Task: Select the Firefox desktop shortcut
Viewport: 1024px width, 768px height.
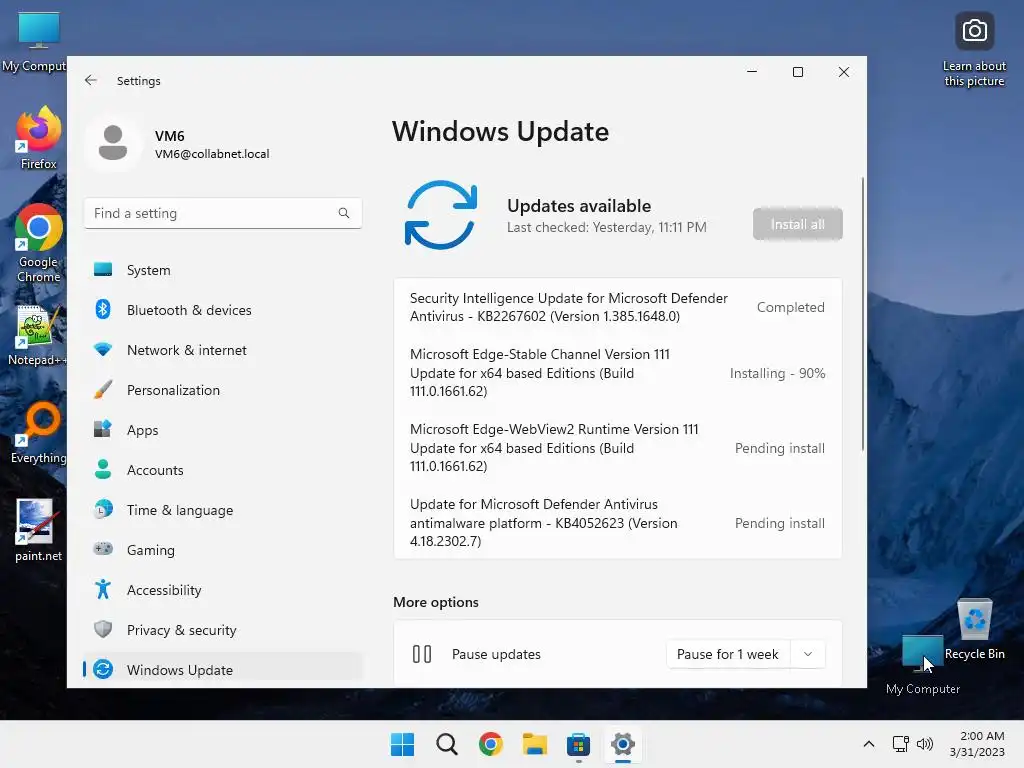Action: (x=39, y=138)
